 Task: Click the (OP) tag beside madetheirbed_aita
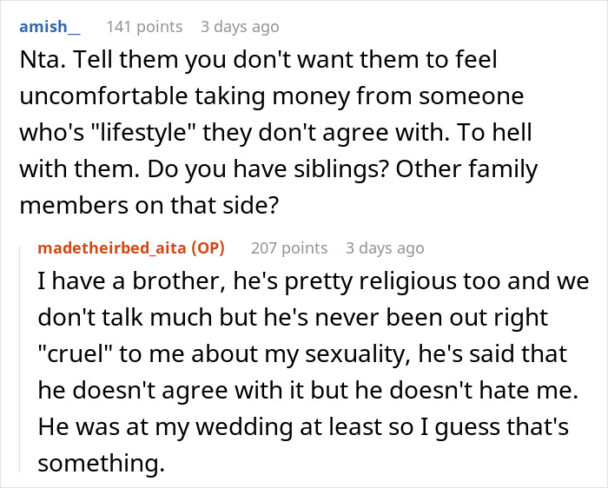pos(208,248)
